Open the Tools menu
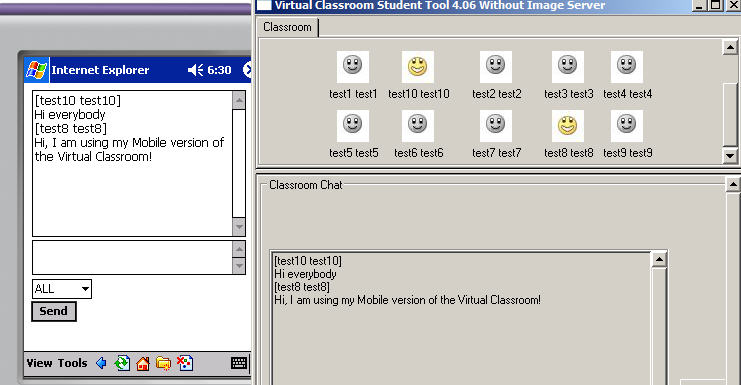 point(72,363)
